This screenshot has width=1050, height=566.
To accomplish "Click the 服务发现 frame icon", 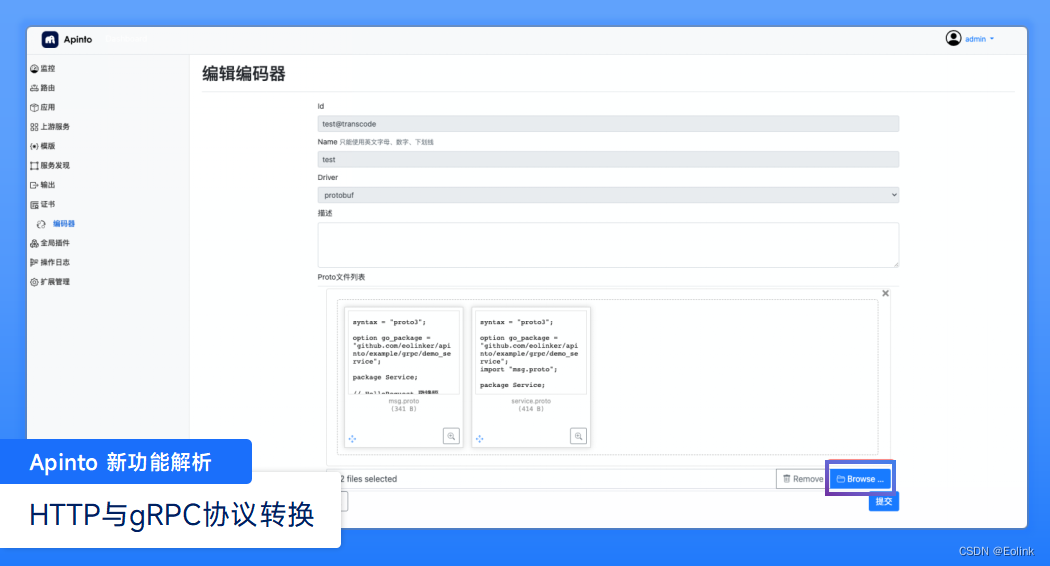I will click(34, 166).
